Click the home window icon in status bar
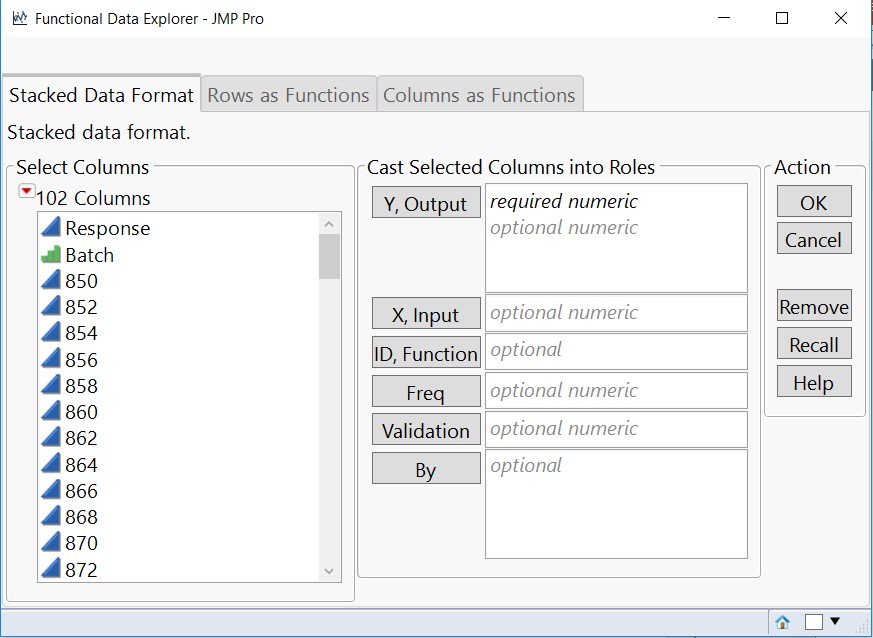 [782, 622]
